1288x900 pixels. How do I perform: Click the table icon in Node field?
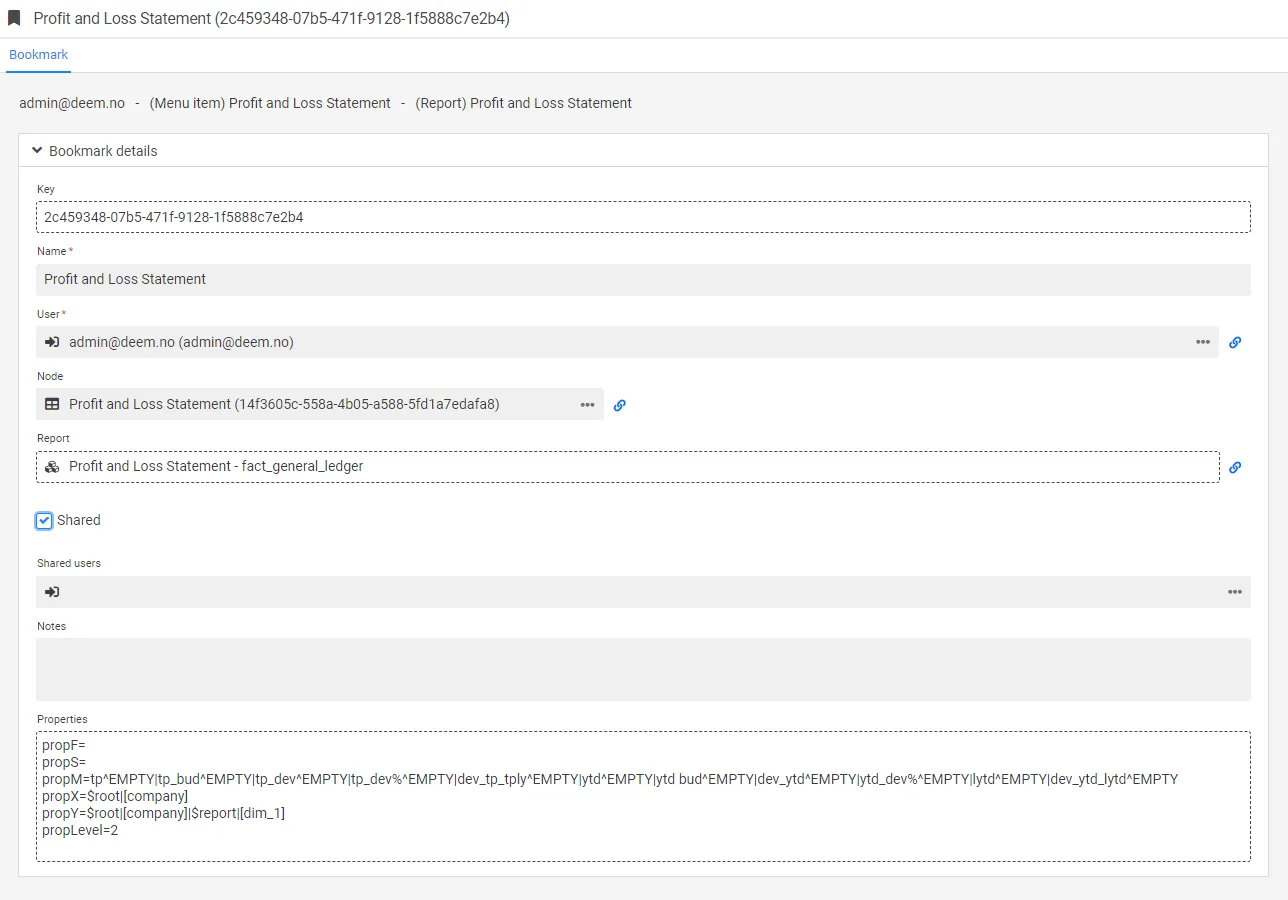(x=53, y=405)
